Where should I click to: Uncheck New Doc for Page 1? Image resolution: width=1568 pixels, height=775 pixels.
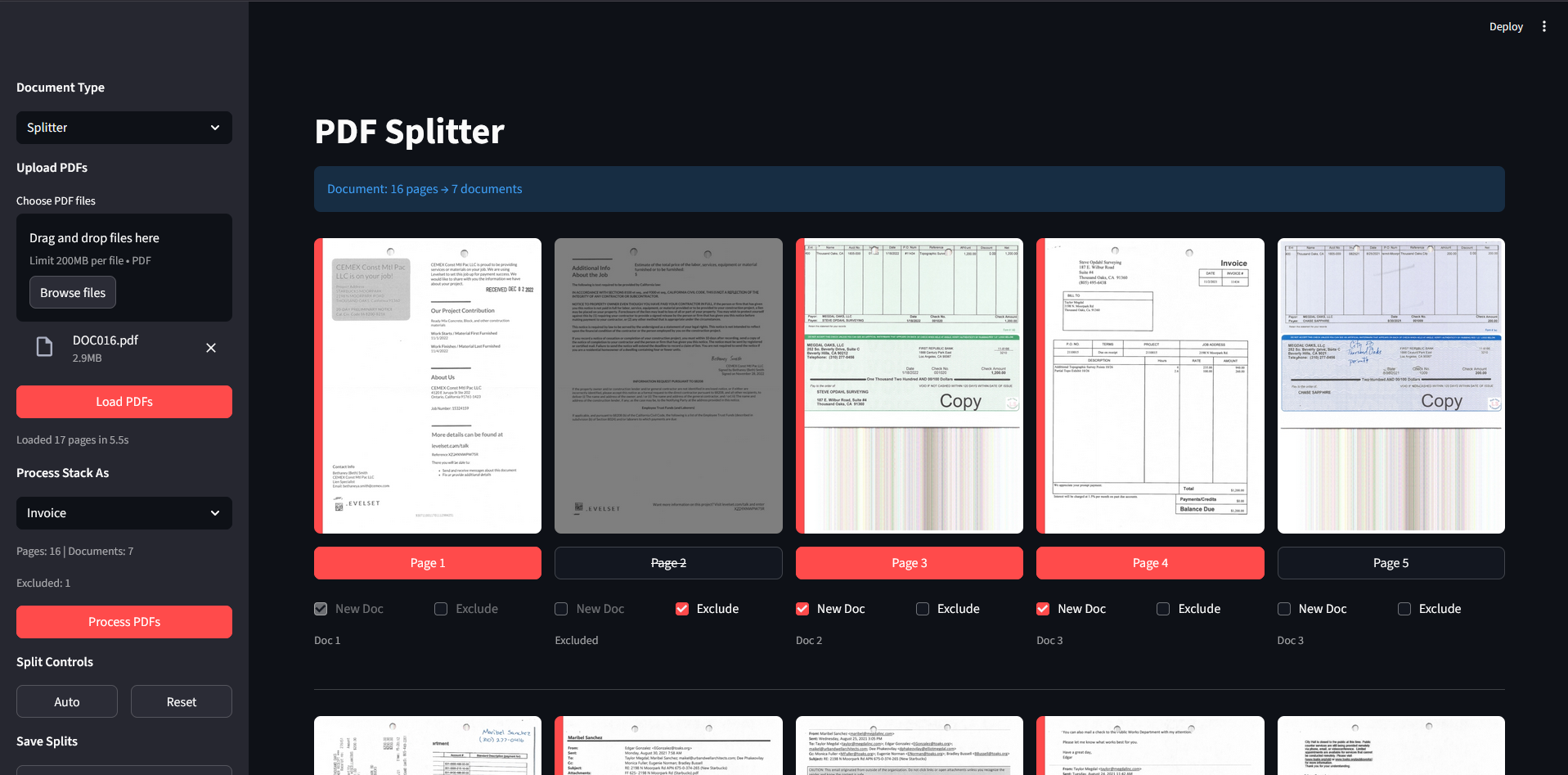pyautogui.click(x=320, y=608)
